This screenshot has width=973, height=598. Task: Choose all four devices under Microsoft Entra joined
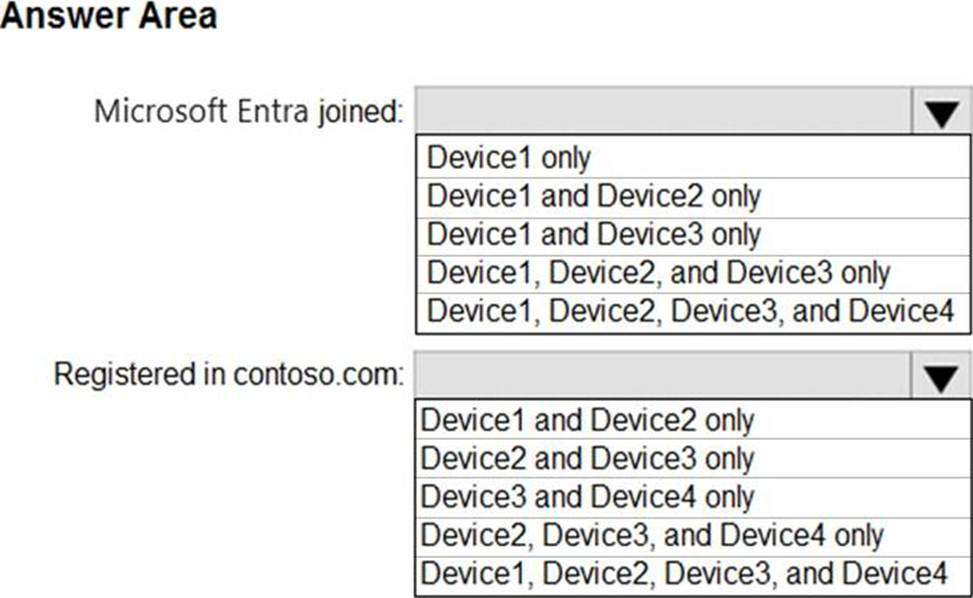[690, 311]
